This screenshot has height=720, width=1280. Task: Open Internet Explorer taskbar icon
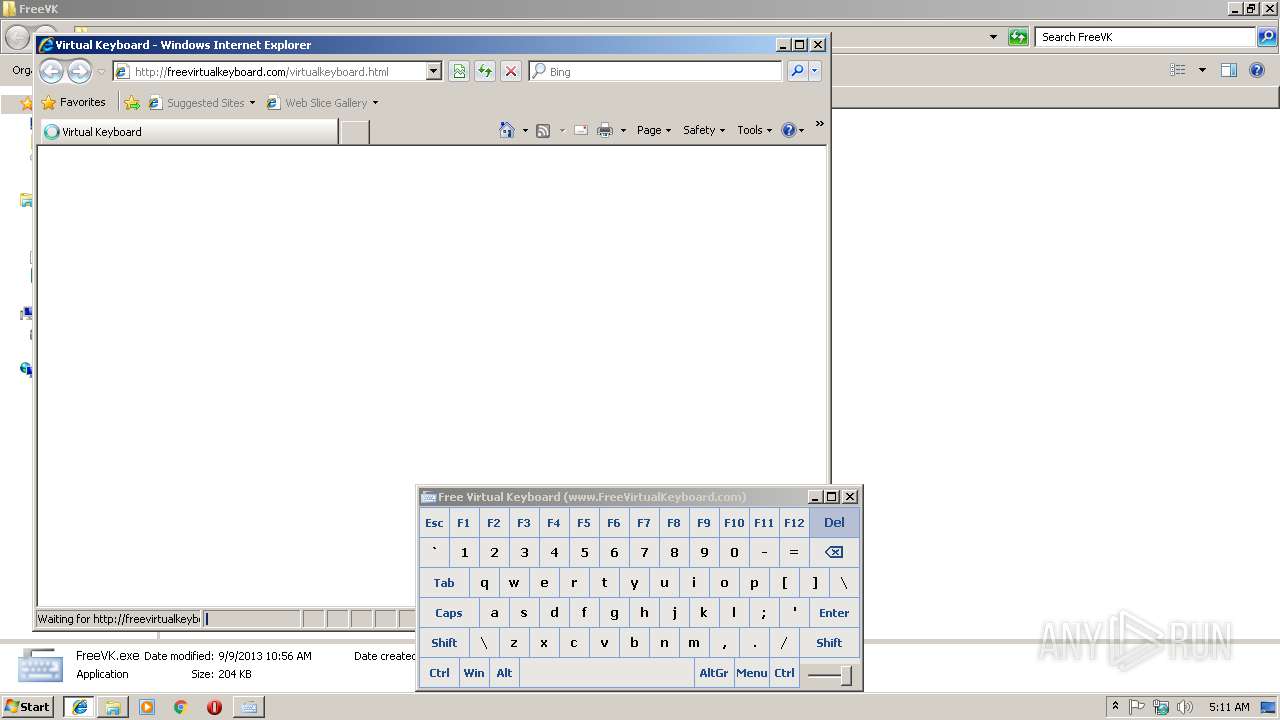pyautogui.click(x=79, y=707)
